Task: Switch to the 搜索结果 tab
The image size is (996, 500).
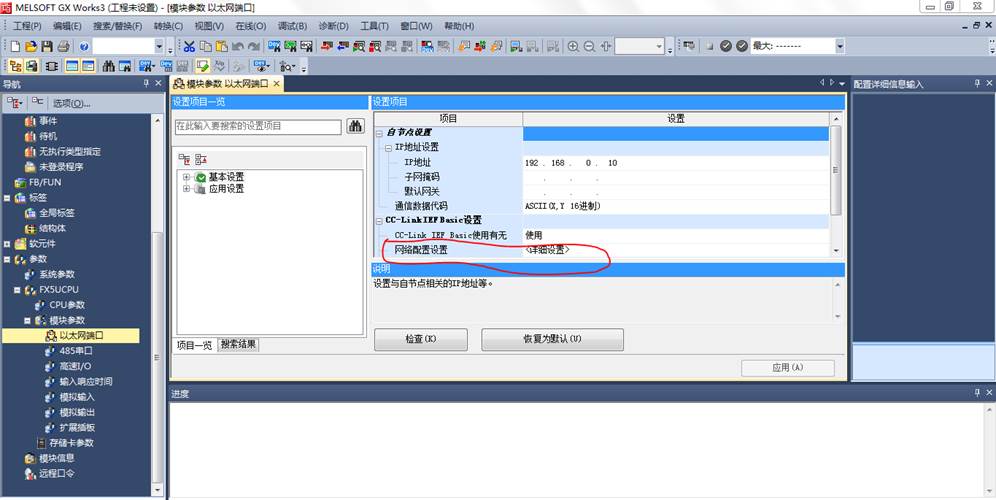Action: pyautogui.click(x=239, y=344)
